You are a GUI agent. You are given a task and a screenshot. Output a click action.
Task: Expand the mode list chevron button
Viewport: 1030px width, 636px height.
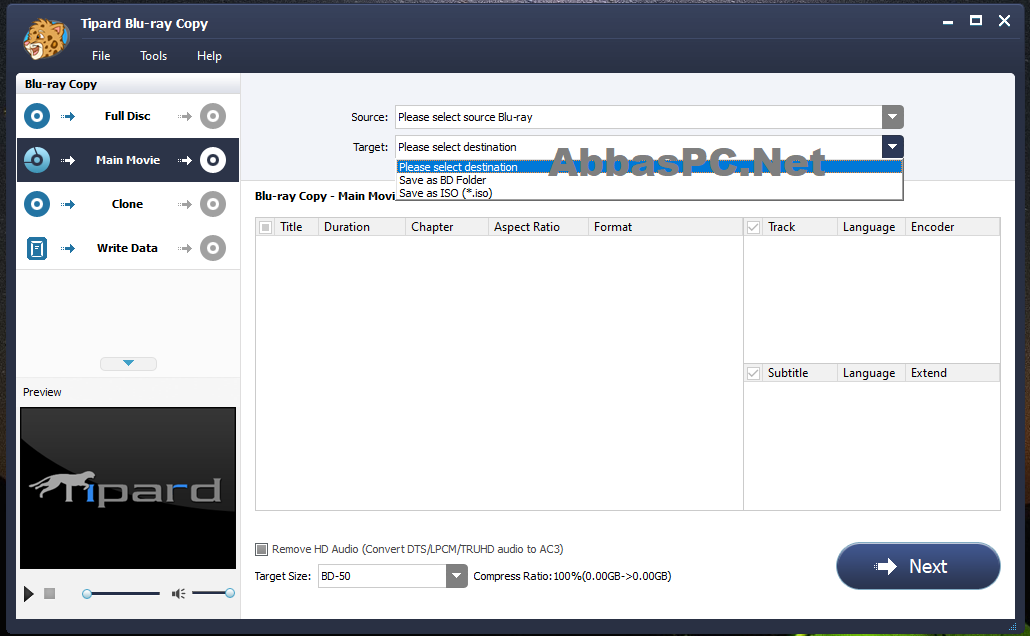click(128, 363)
